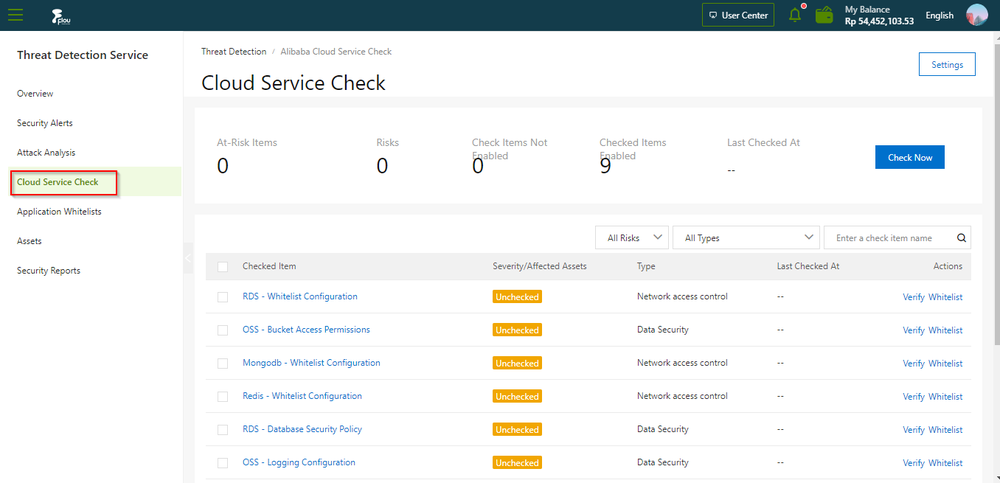Click the search magnifier icon in the check item field
Image resolution: width=1000 pixels, height=483 pixels.
click(x=961, y=238)
